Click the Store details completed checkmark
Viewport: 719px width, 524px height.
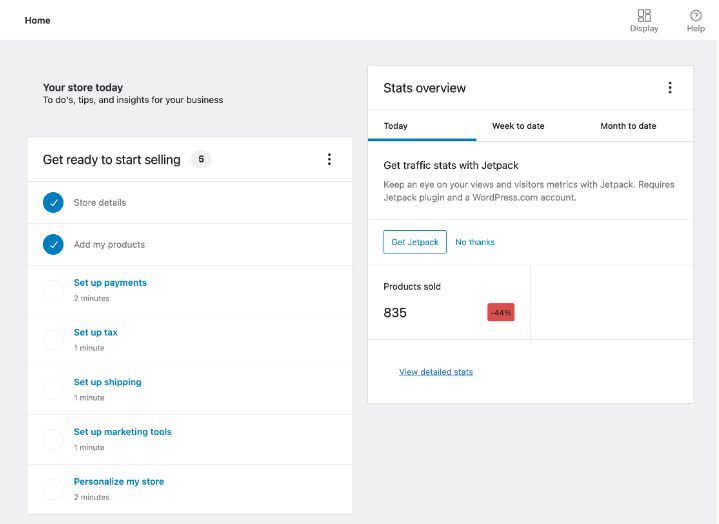53,203
